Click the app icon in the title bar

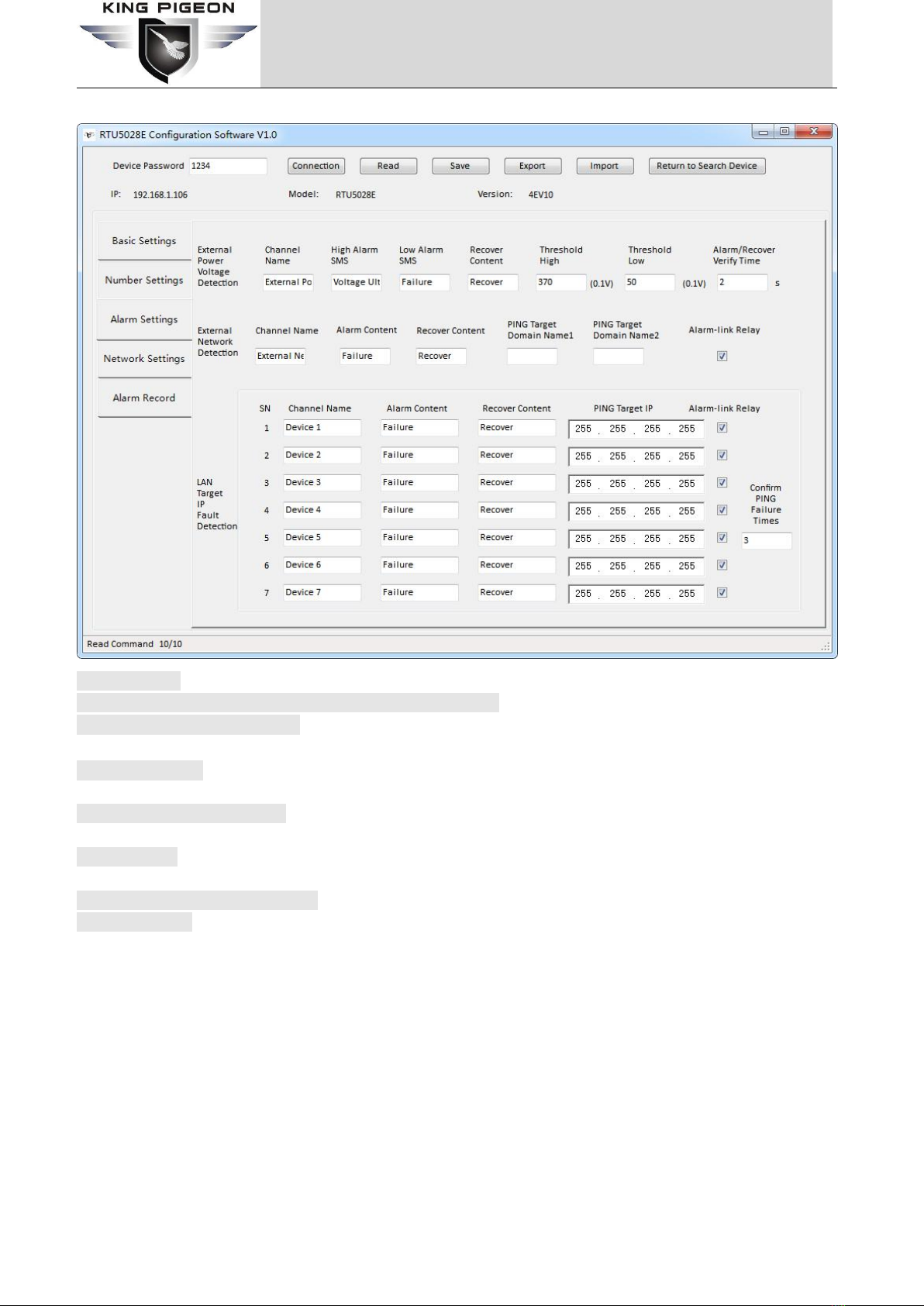(90, 135)
